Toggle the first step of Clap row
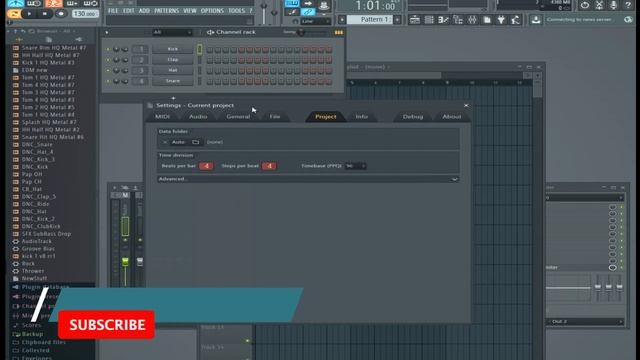This screenshot has height=360, width=640. click(x=210, y=60)
